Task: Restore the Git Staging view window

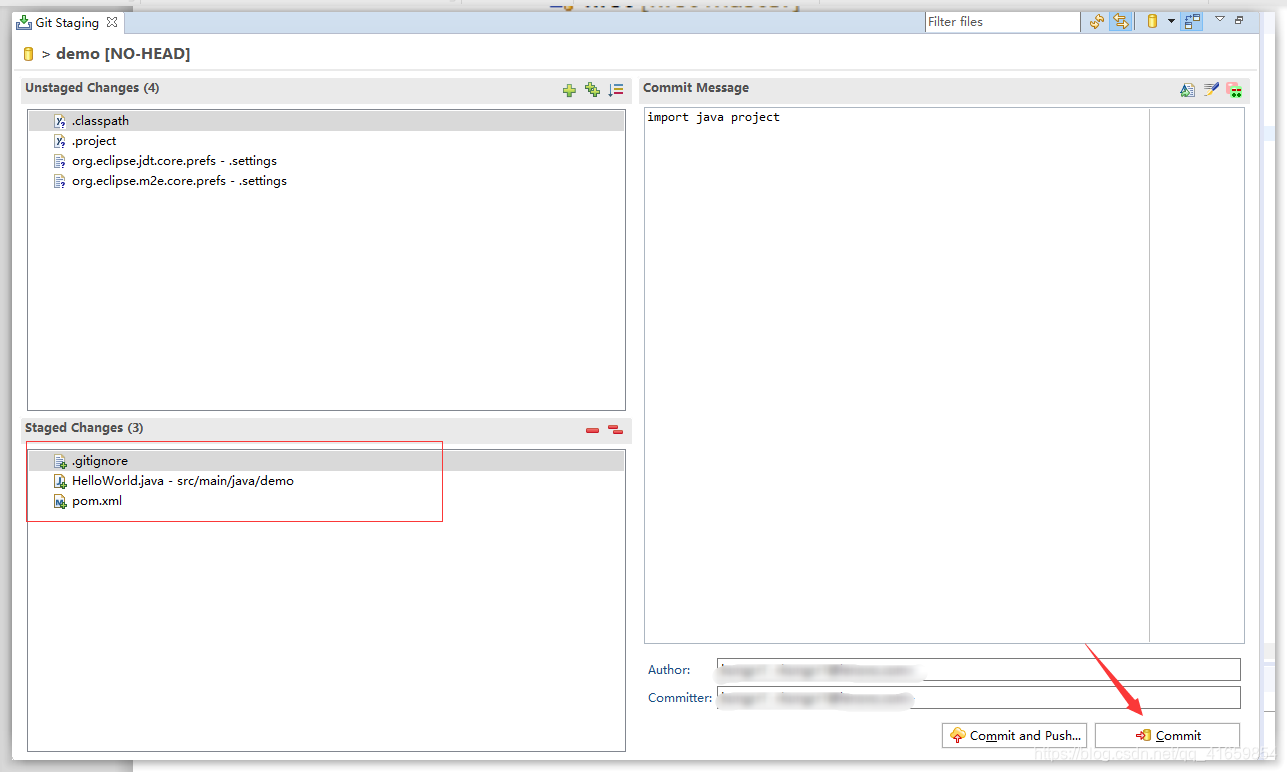Action: pyautogui.click(x=1240, y=20)
